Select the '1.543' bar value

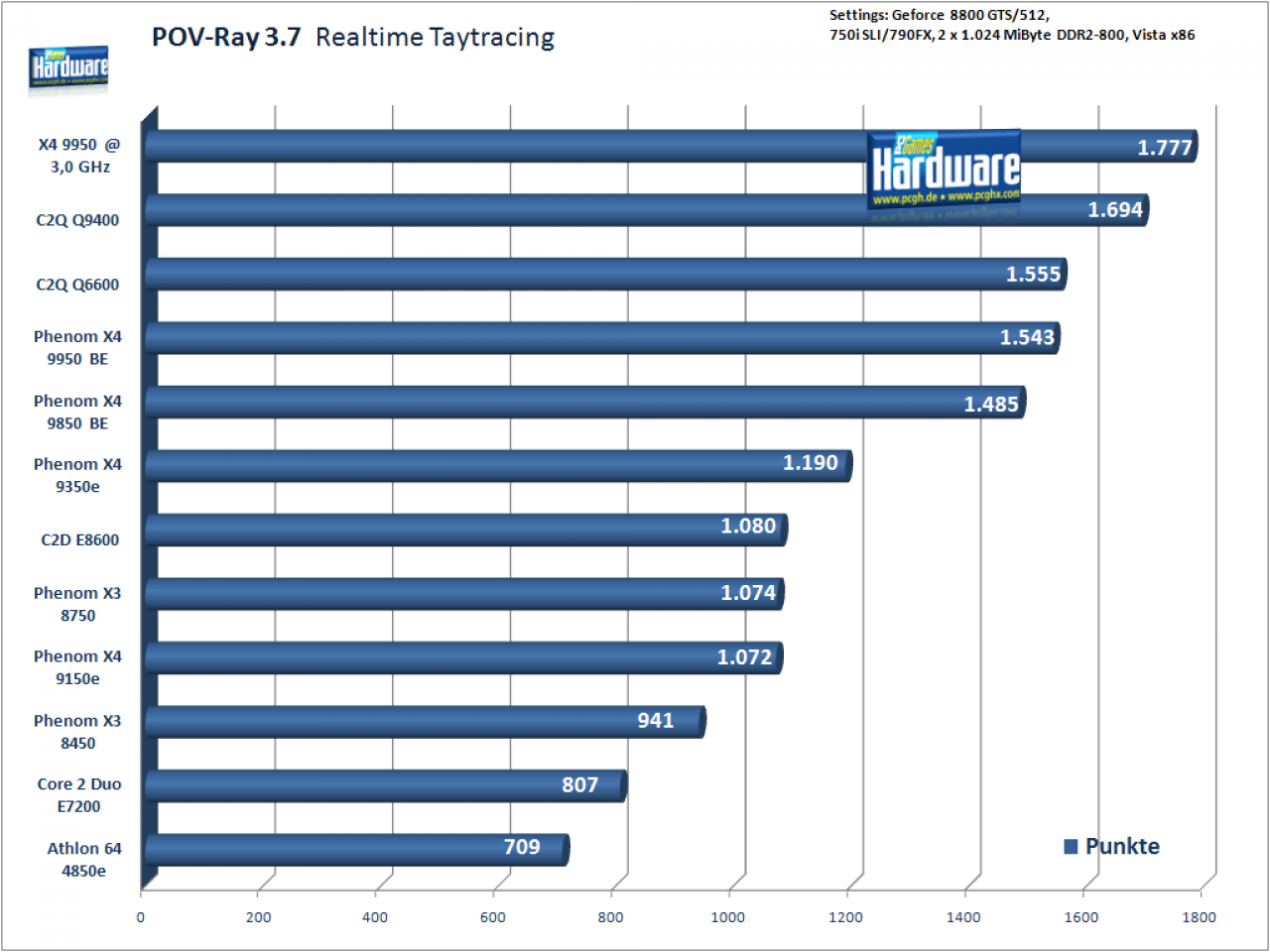(x=1027, y=337)
